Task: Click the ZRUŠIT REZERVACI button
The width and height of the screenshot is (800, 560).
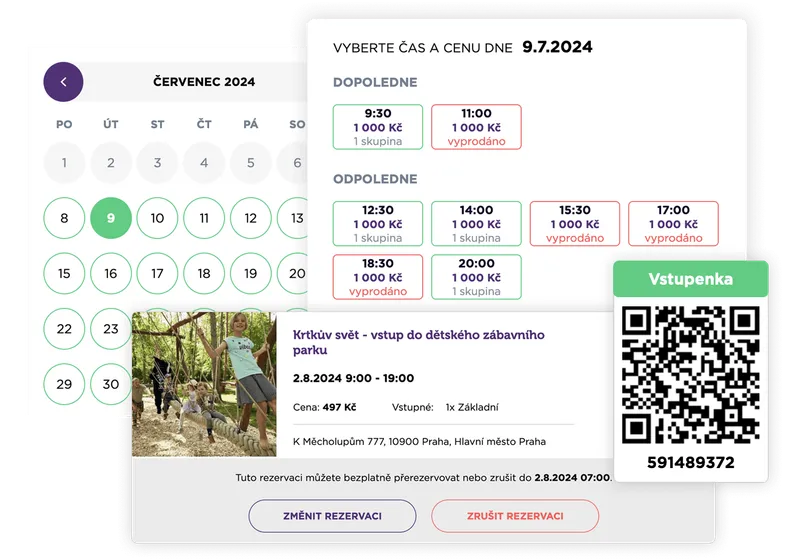Action: (515, 516)
